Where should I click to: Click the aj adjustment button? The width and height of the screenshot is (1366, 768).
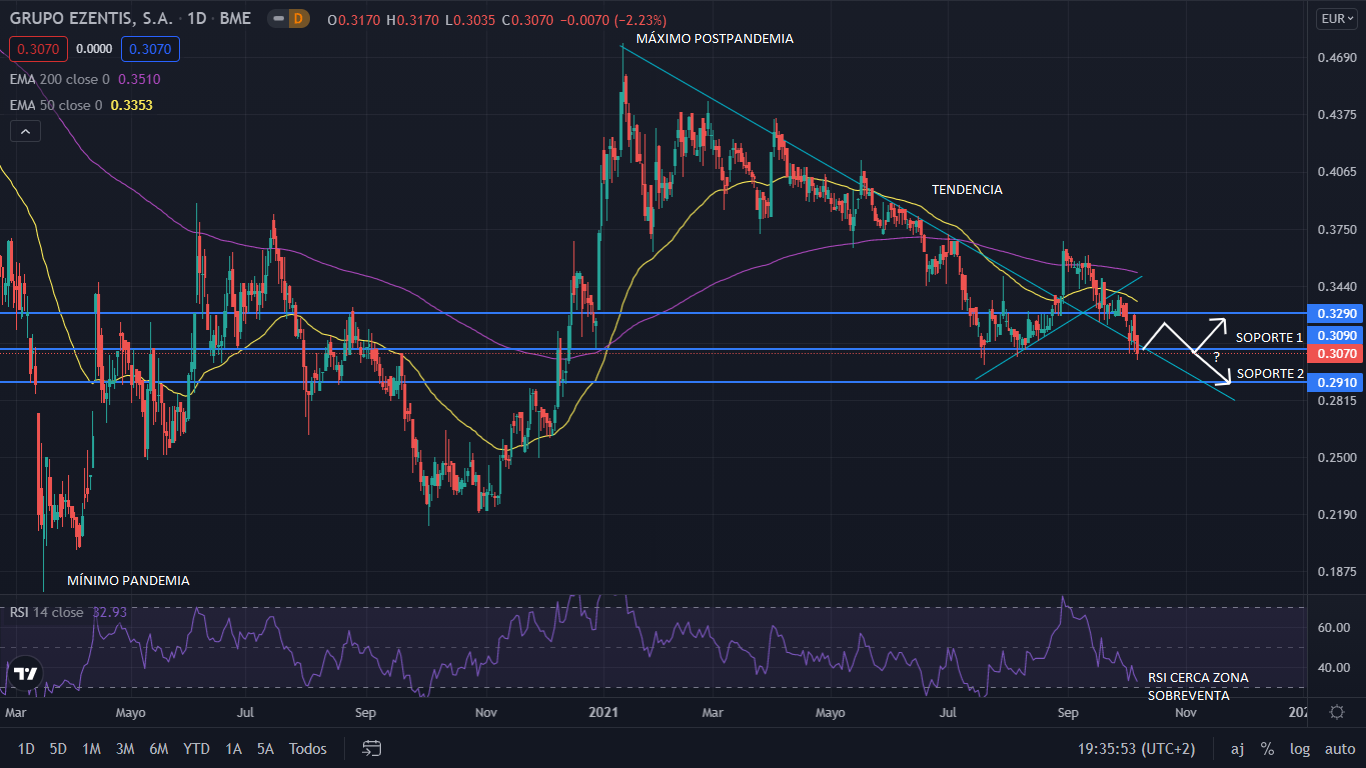click(1237, 748)
